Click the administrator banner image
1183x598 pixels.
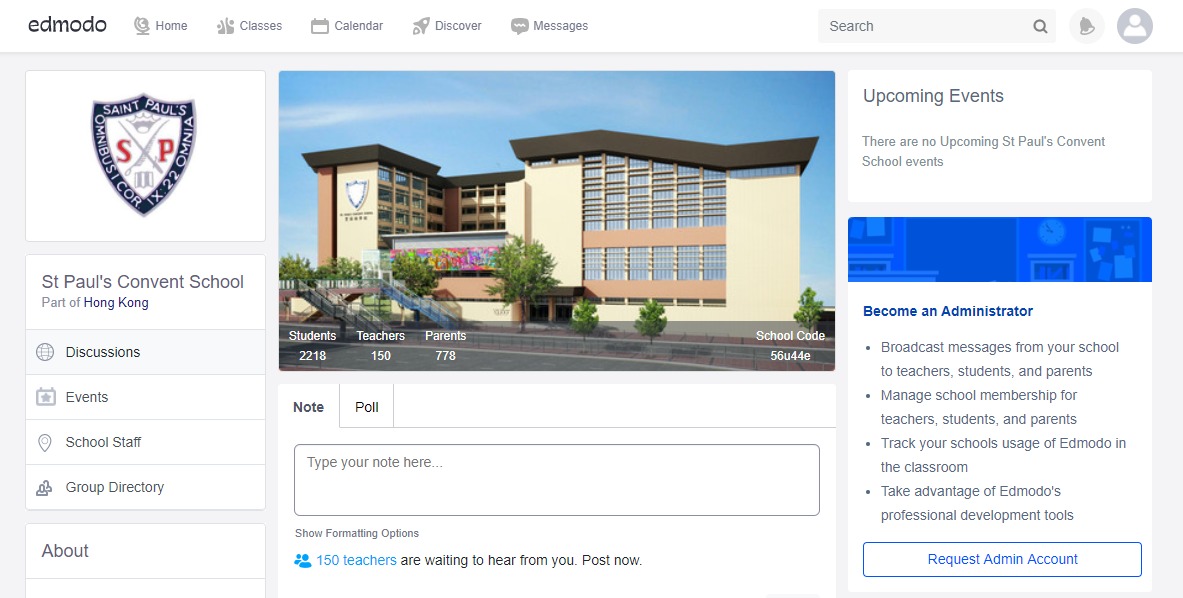click(x=1000, y=250)
